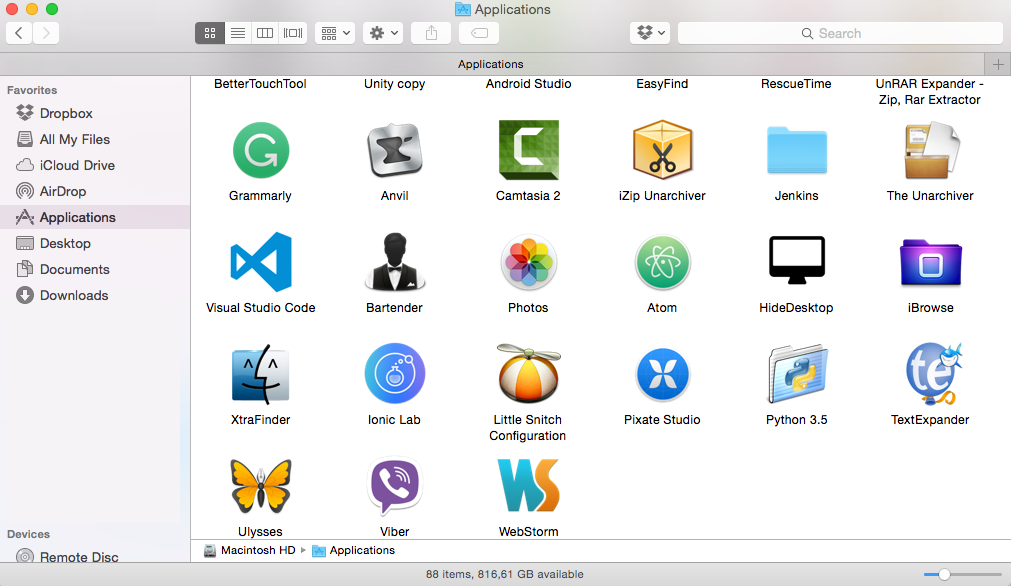1011x586 pixels.
Task: Click the Share toolbar button
Action: click(x=431, y=33)
